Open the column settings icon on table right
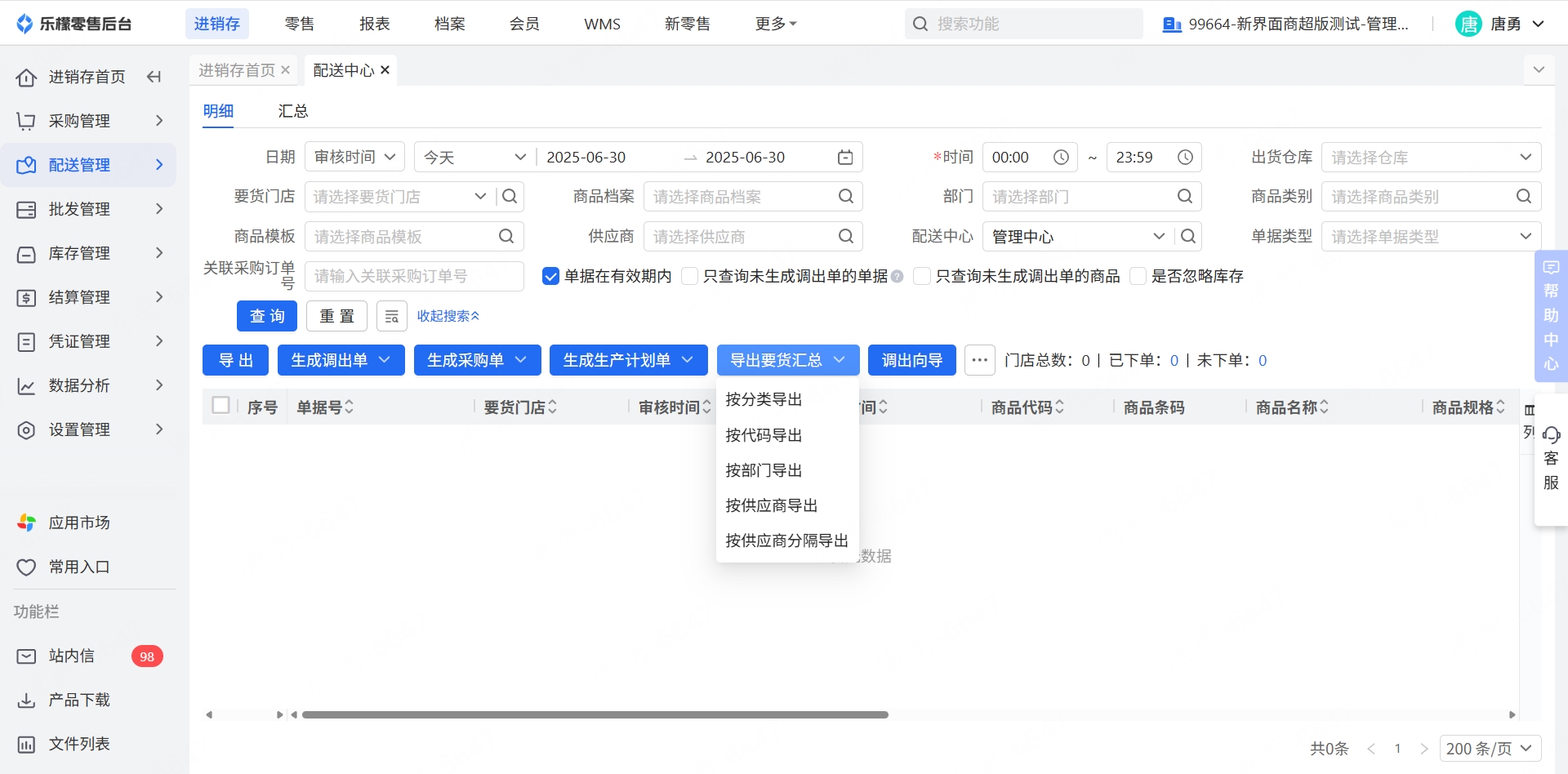1568x774 pixels. click(1530, 410)
